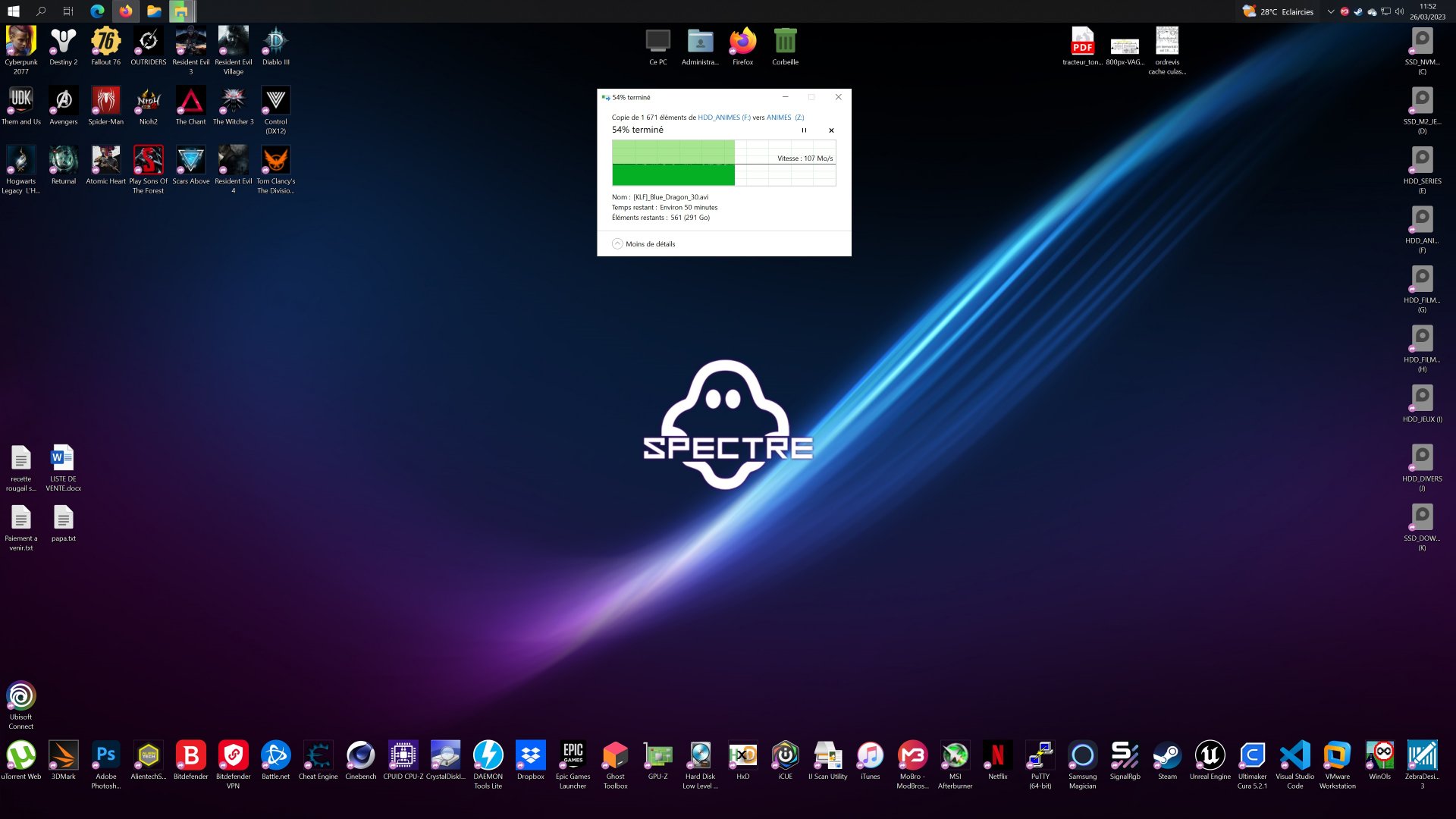
Task: Cancel the copy with the small X
Action: click(831, 130)
